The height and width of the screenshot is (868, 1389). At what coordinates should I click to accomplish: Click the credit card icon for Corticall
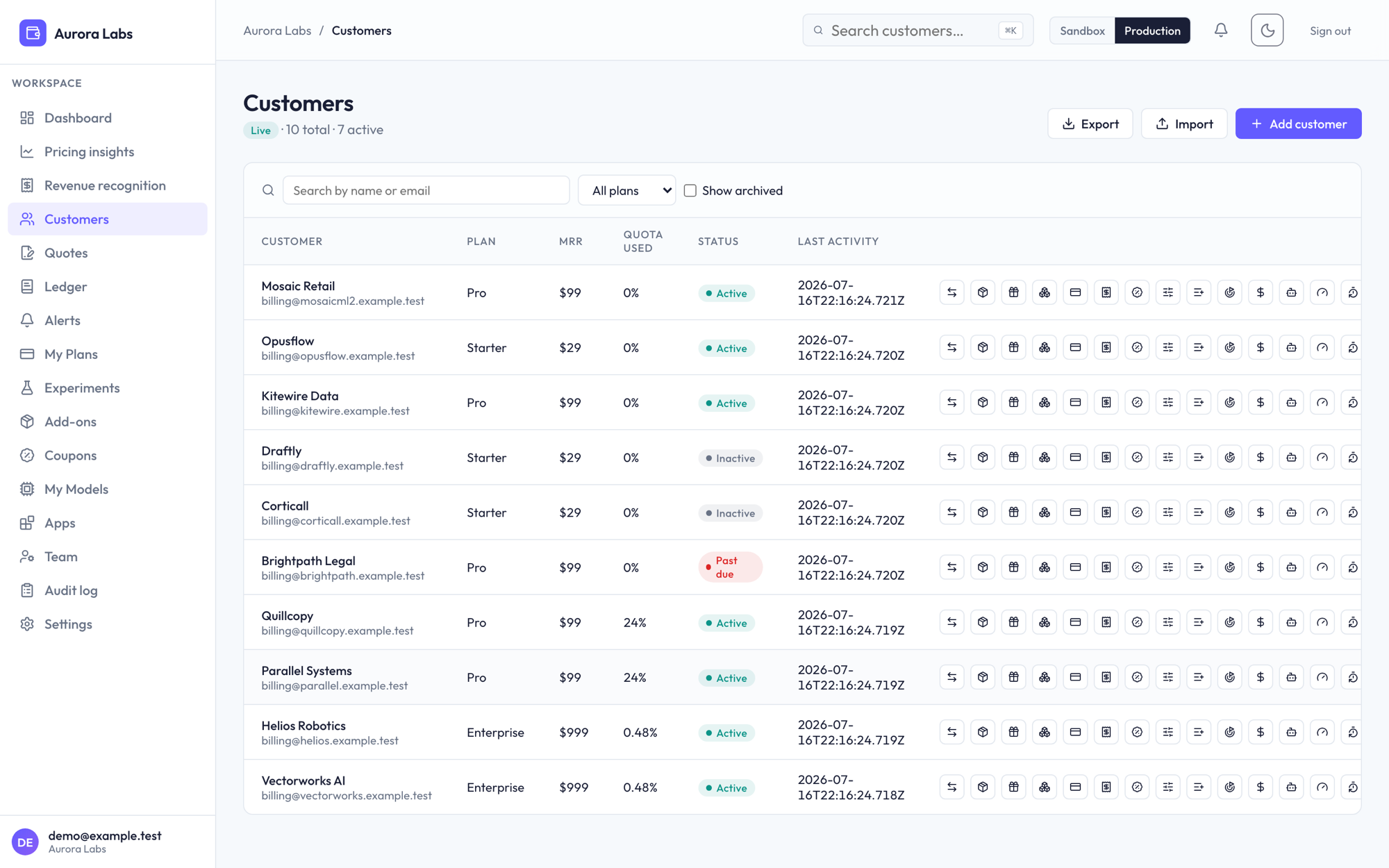1075,512
